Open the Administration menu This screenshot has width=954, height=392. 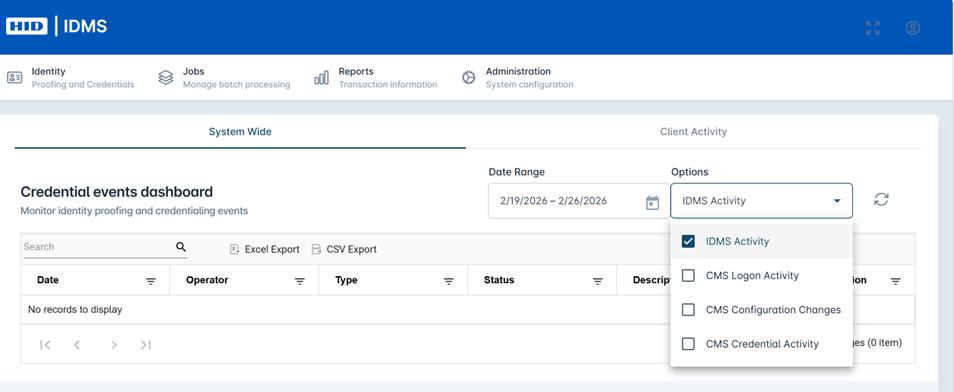517,78
